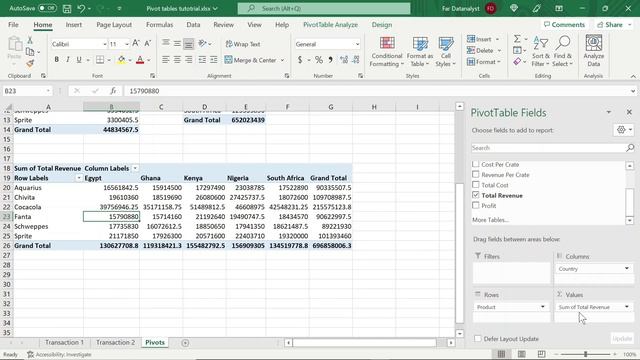The height and width of the screenshot is (360, 640).
Task: Open Format as Table gallery
Action: click(420, 52)
